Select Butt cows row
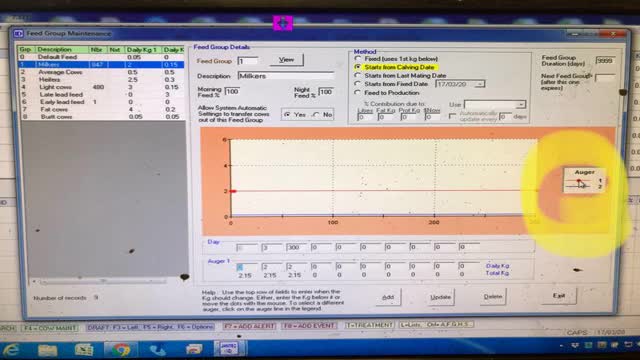 tap(101, 117)
